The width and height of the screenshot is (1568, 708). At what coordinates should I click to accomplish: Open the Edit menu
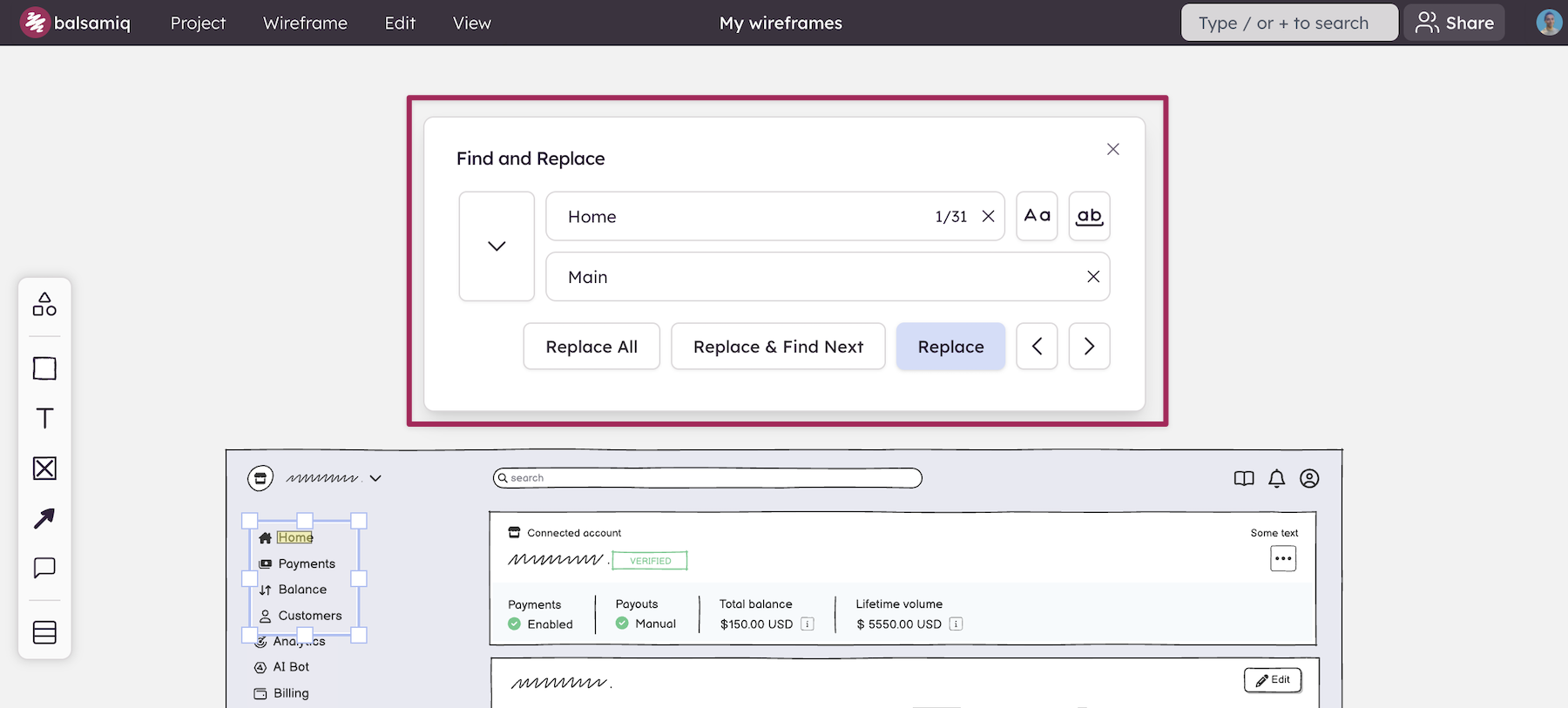point(400,23)
